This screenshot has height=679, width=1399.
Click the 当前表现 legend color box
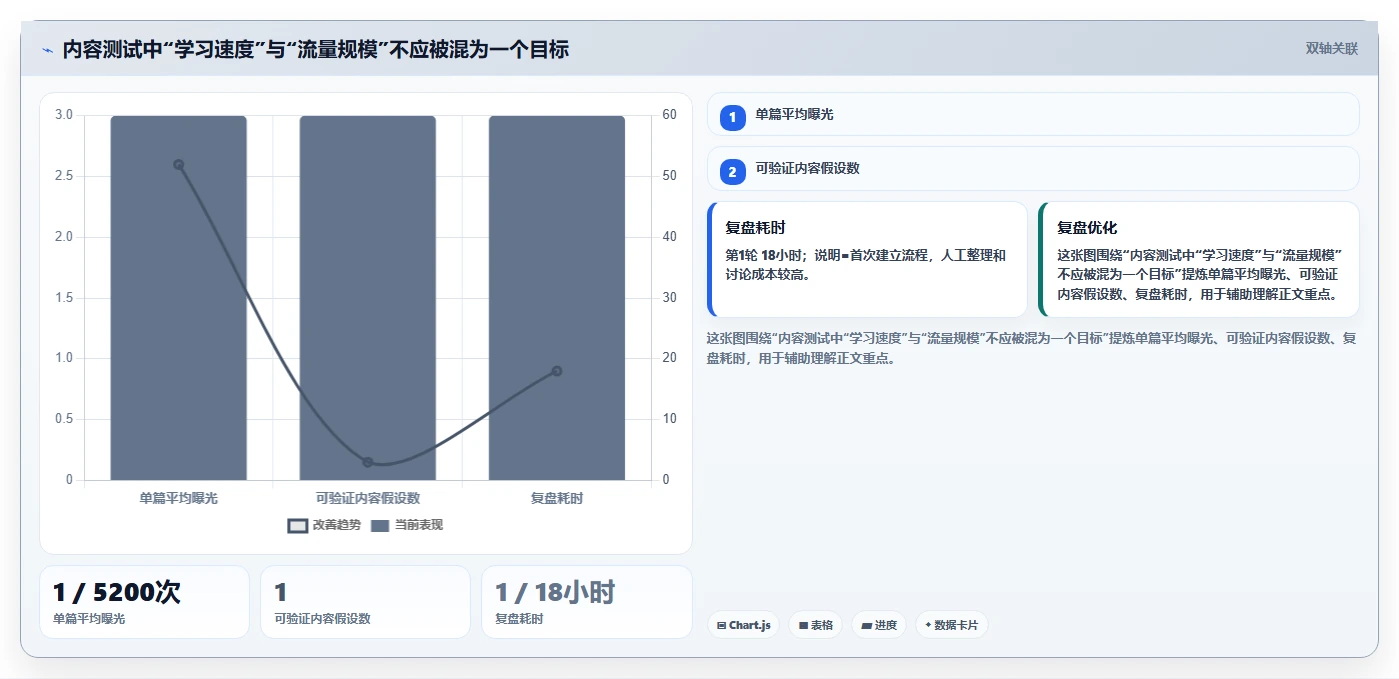(x=380, y=526)
